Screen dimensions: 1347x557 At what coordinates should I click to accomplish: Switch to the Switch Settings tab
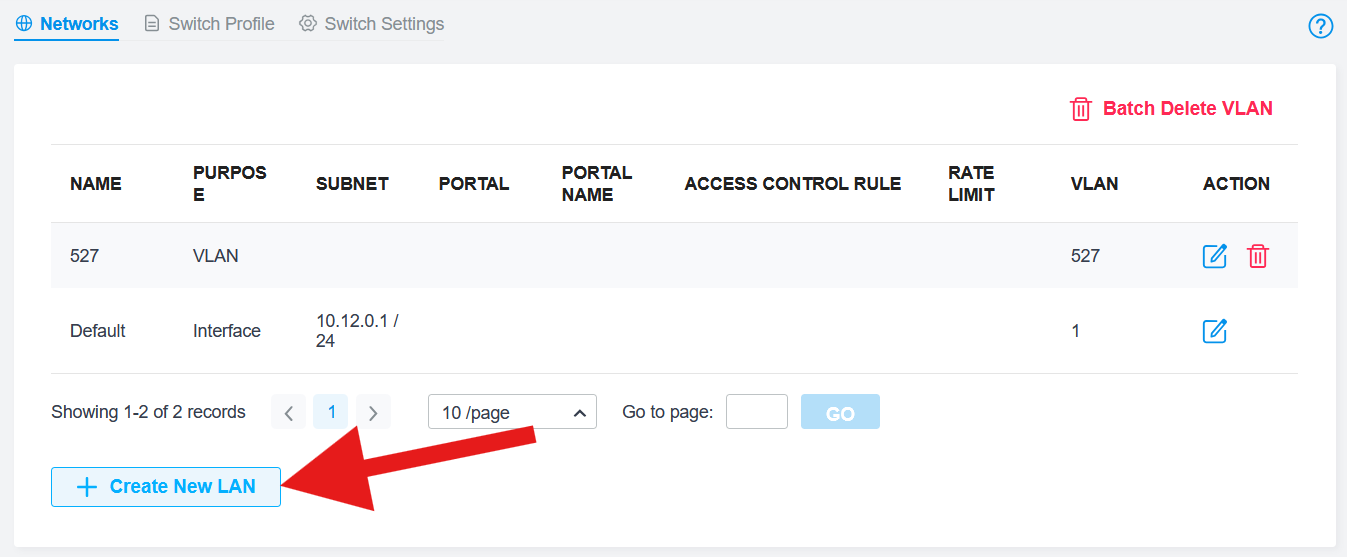point(372,23)
